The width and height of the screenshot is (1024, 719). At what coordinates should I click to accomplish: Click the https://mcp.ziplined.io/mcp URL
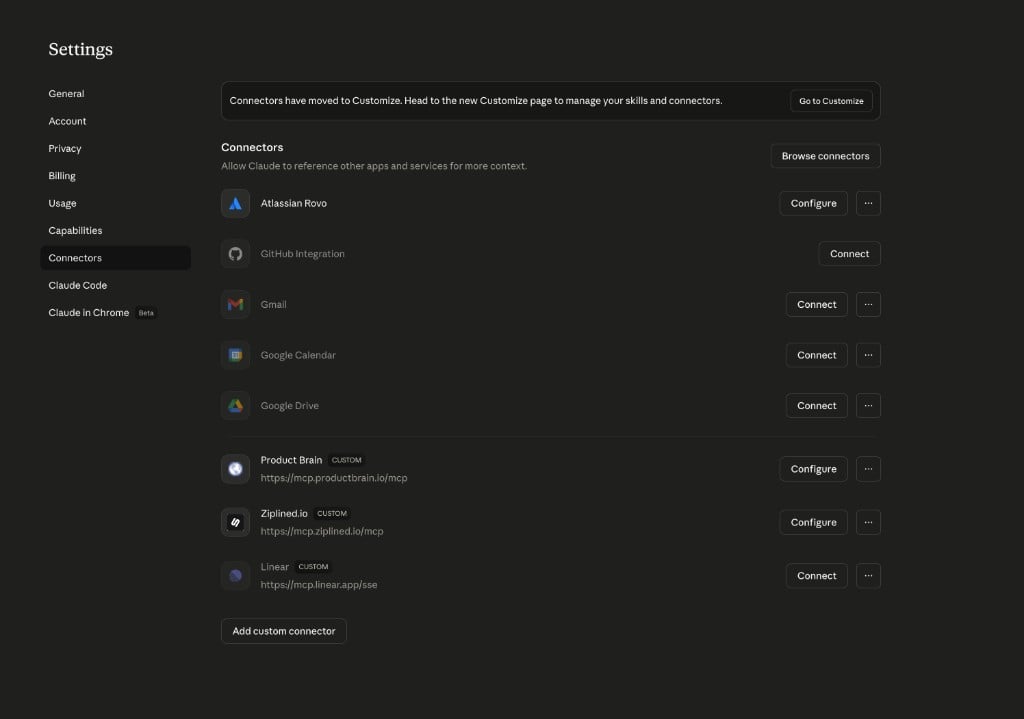point(322,532)
